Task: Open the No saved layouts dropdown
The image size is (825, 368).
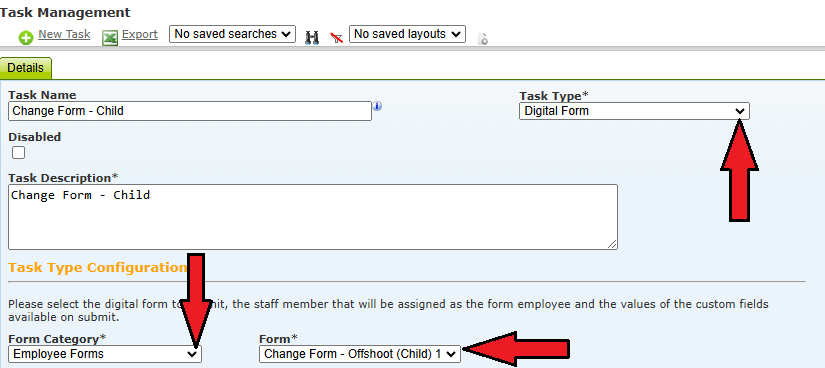Action: [x=407, y=34]
